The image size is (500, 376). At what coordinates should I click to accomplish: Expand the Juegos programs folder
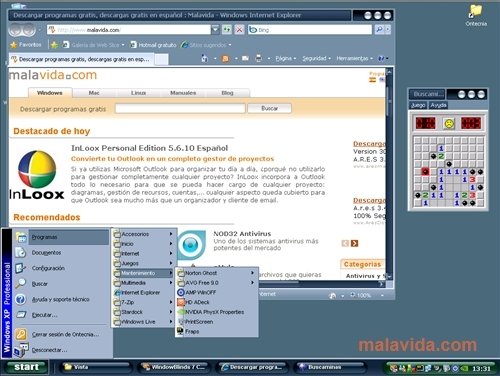[143, 263]
